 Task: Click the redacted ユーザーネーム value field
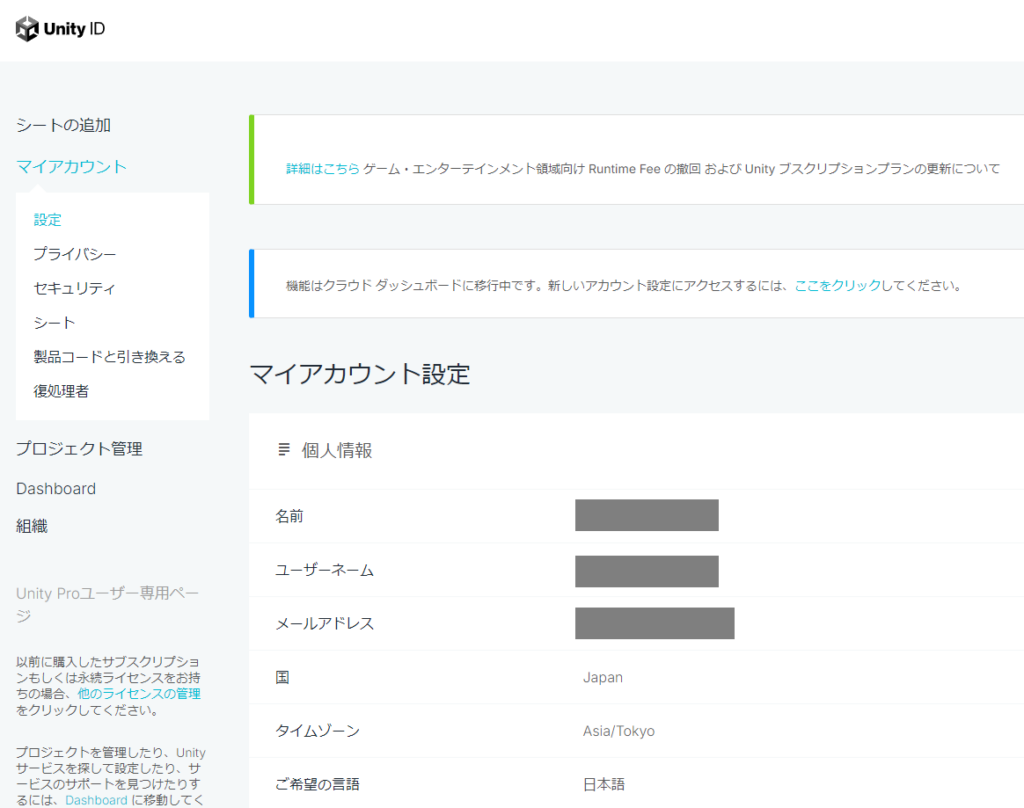647,572
